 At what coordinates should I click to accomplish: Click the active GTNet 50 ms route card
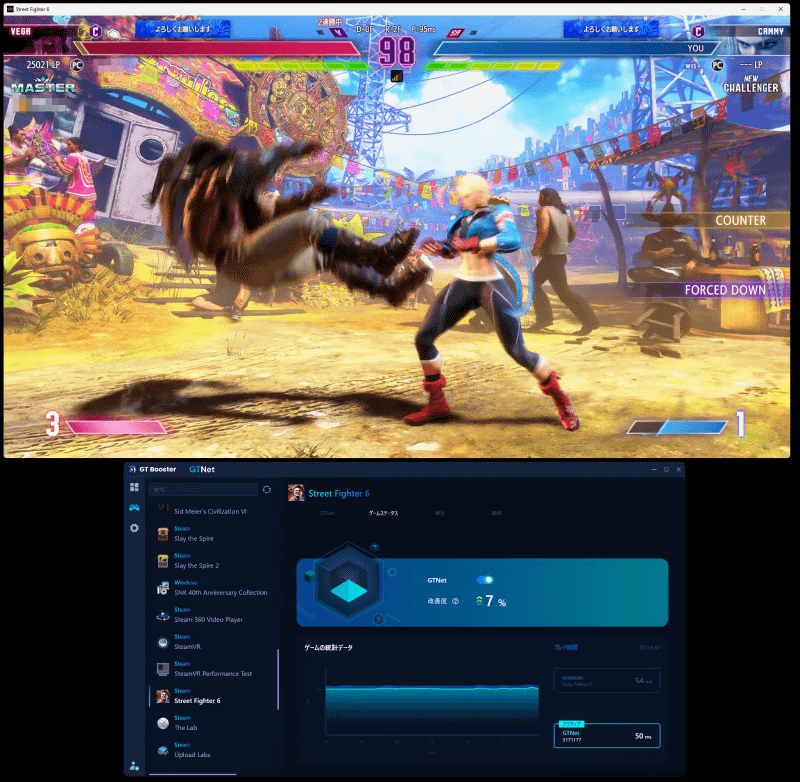[607, 736]
